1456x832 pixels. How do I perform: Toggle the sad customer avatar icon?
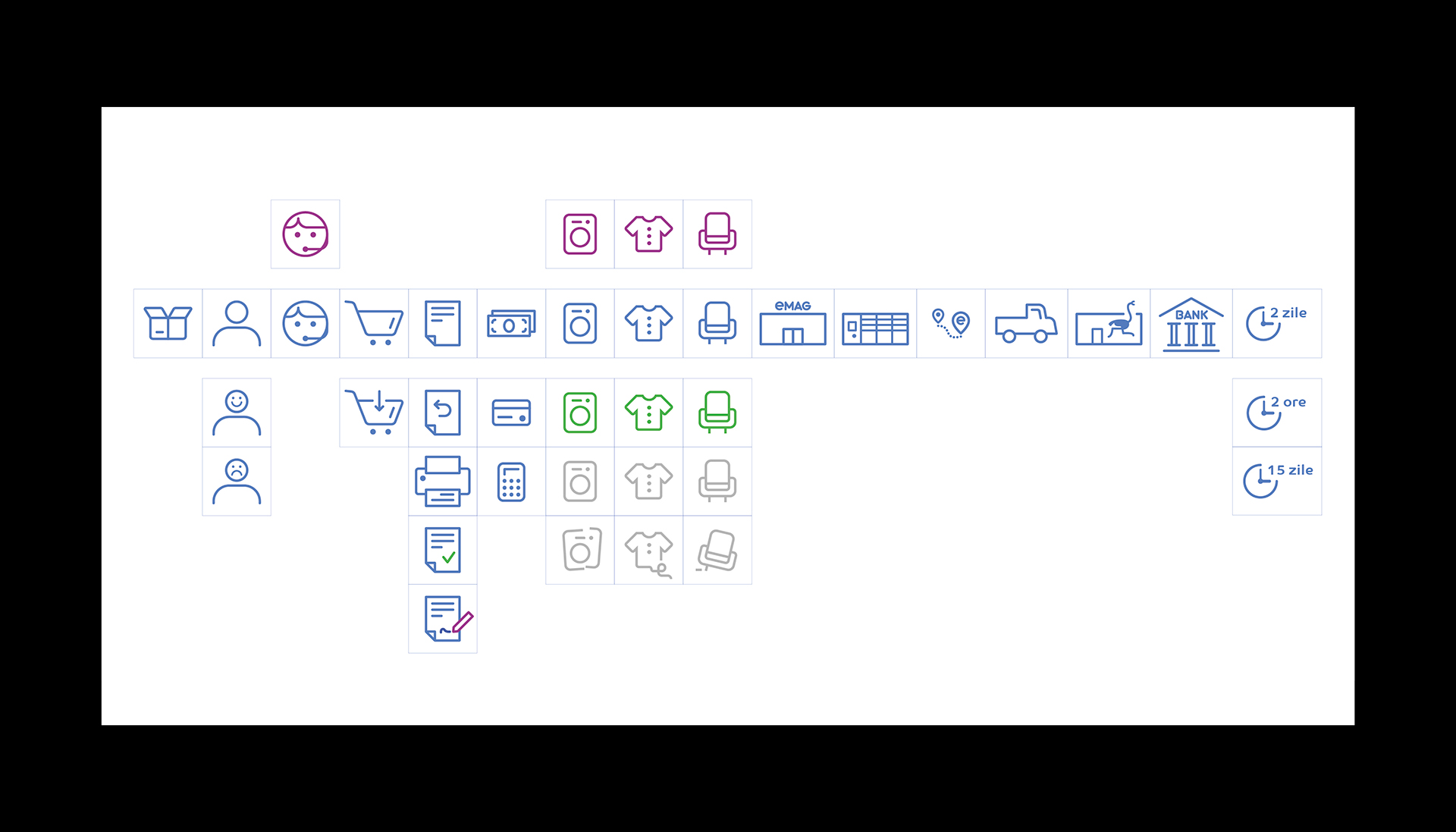point(239,481)
